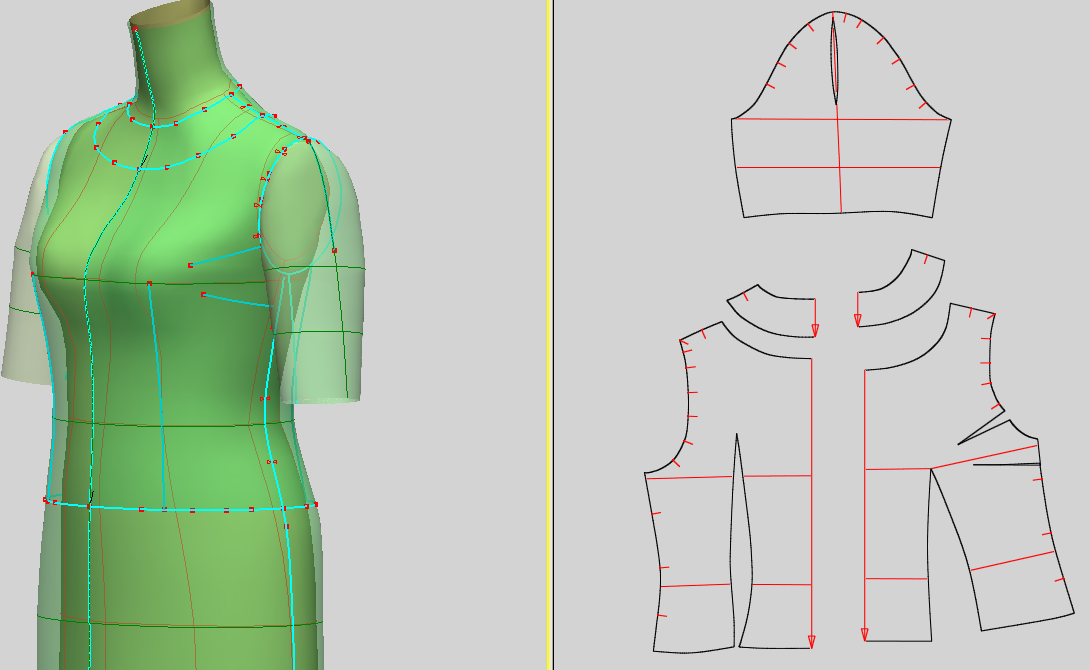1090x670 pixels.
Task: Click the narrow dart inside the sleeve cap
Action: 835,61
